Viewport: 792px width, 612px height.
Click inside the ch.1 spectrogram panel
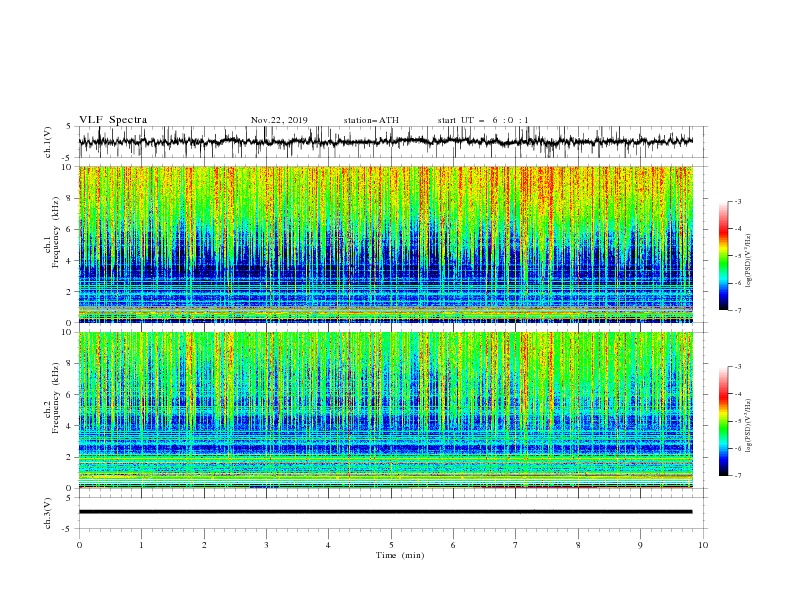386,244
